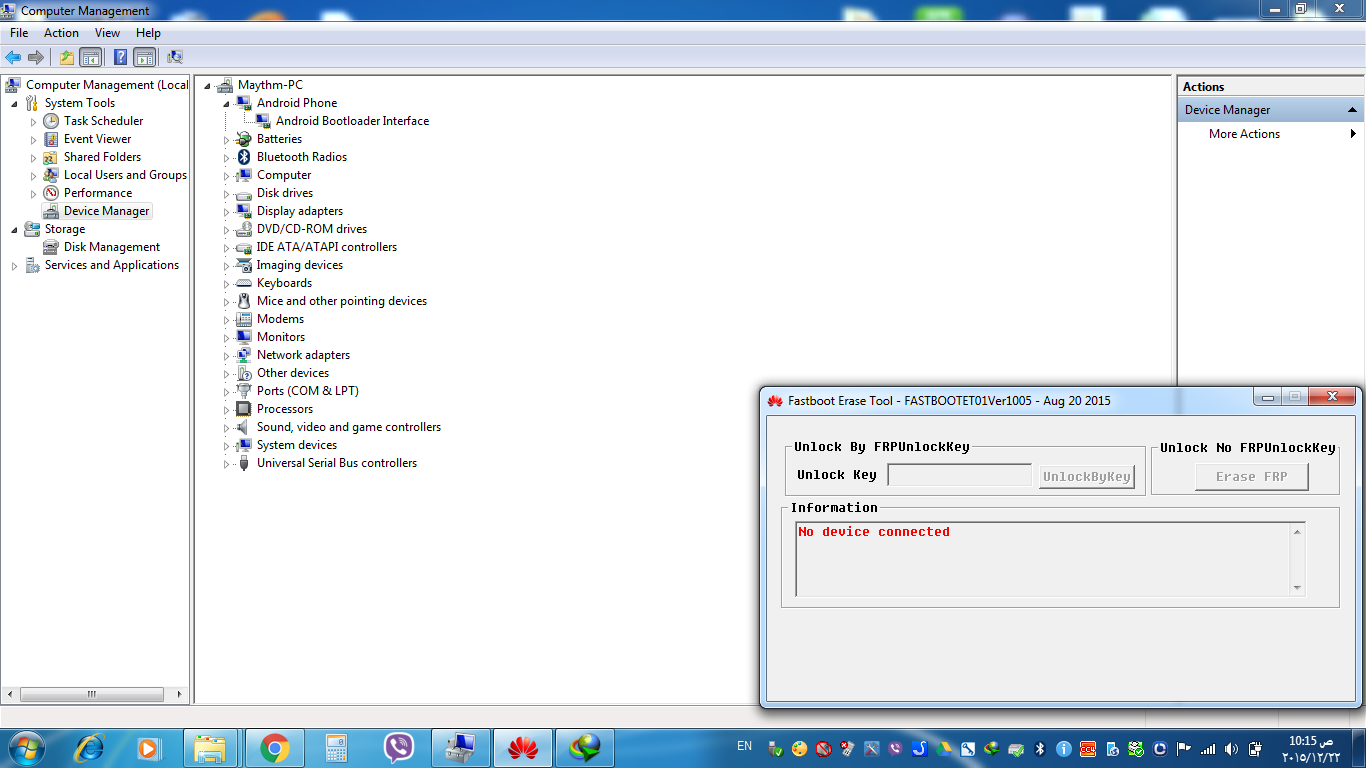
Task: Open the Windows Start menu
Action: click(x=25, y=747)
